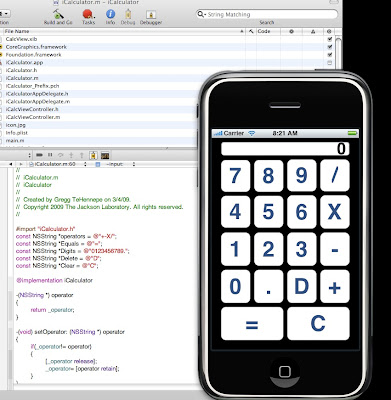The width and height of the screenshot is (391, 400).
Task: Click the Code column header
Action: point(268,31)
